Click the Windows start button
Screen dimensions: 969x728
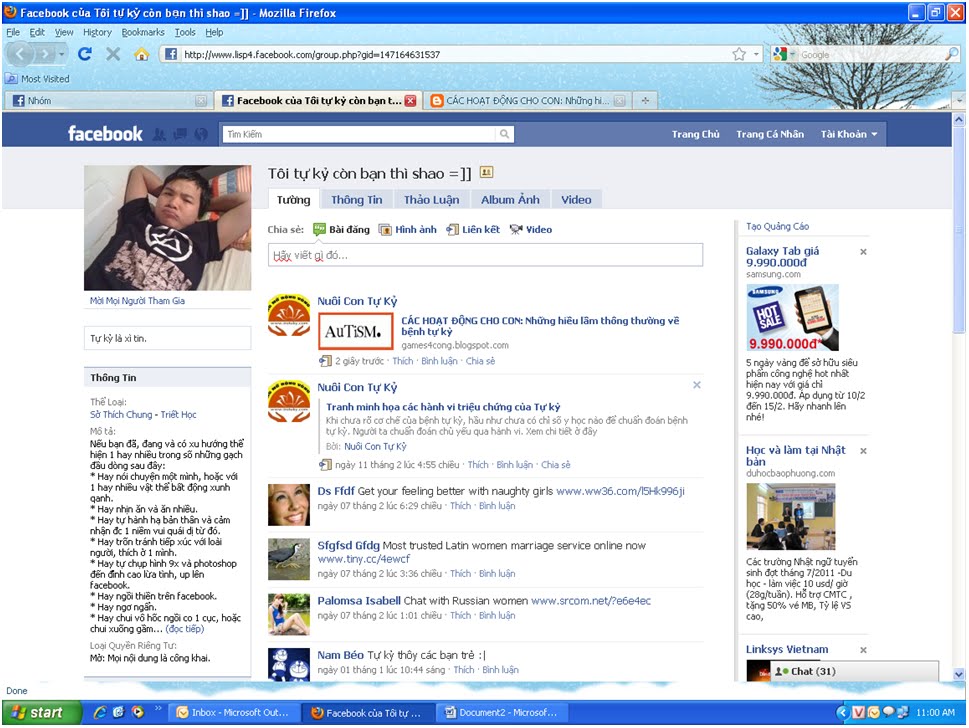pyautogui.click(x=42, y=713)
